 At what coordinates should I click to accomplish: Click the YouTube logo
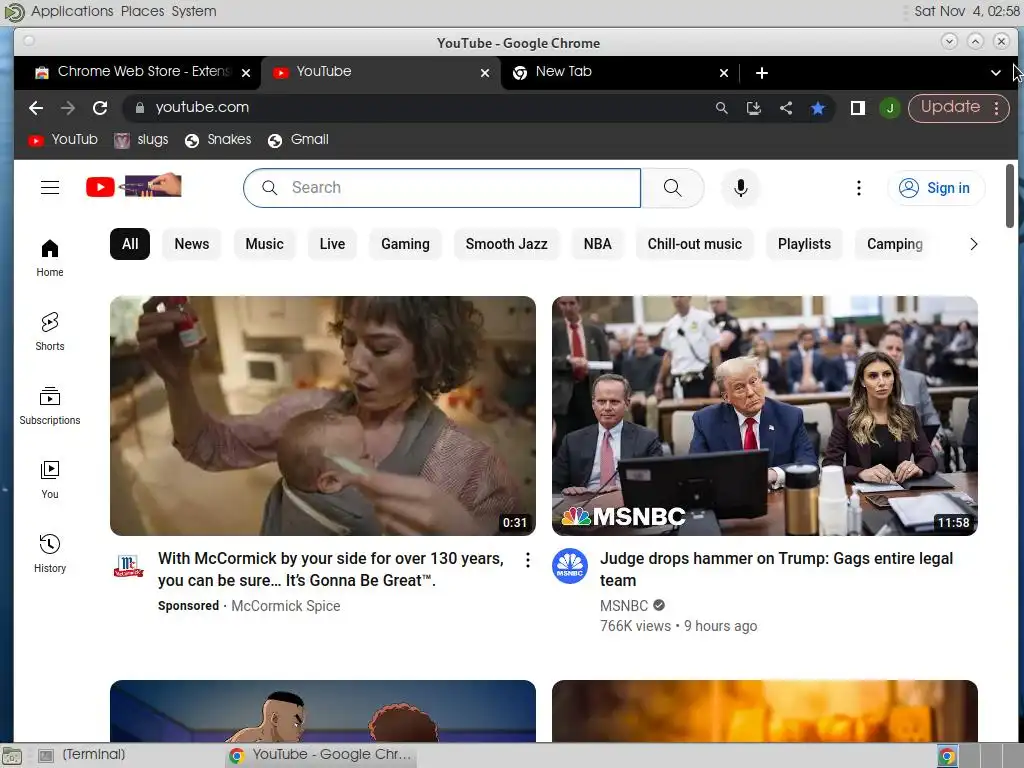point(133,187)
